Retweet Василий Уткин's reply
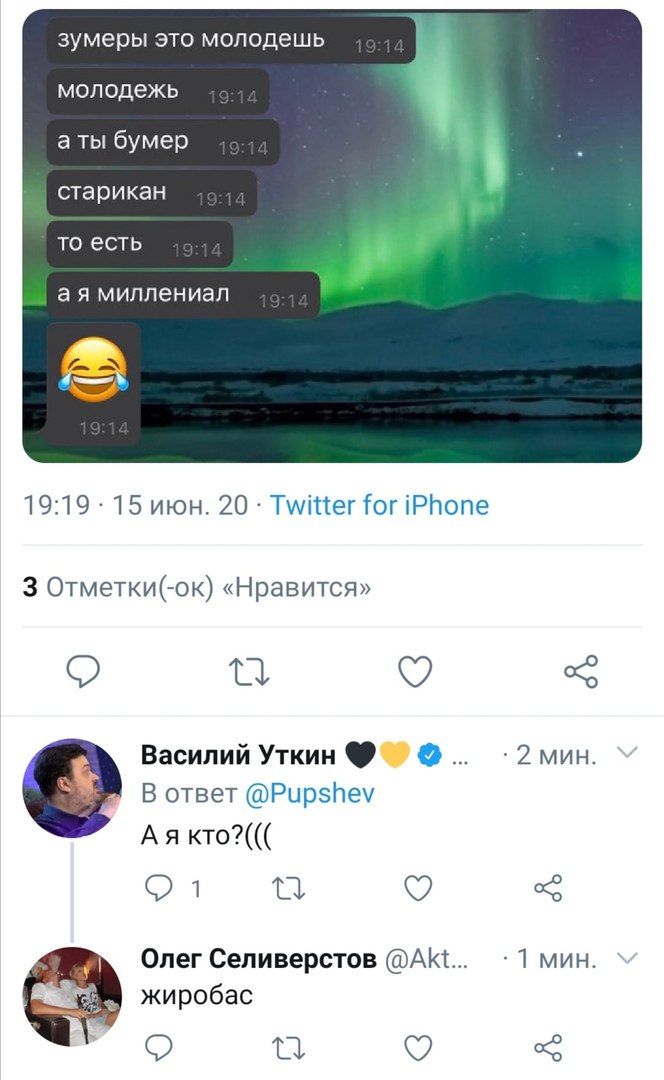 [x=289, y=887]
